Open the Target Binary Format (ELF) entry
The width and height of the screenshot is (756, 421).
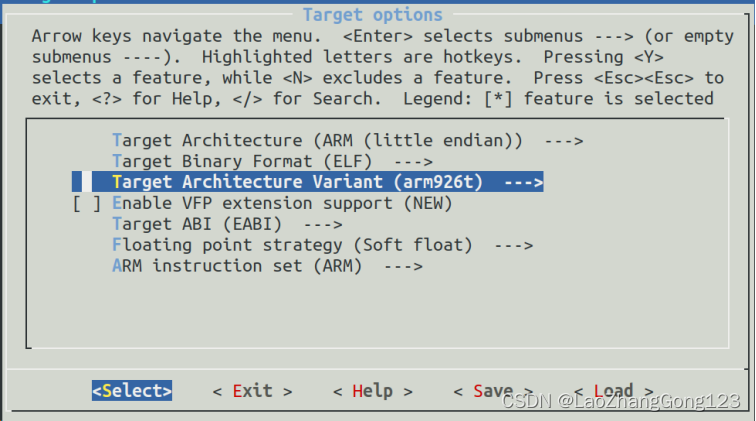coord(272,161)
